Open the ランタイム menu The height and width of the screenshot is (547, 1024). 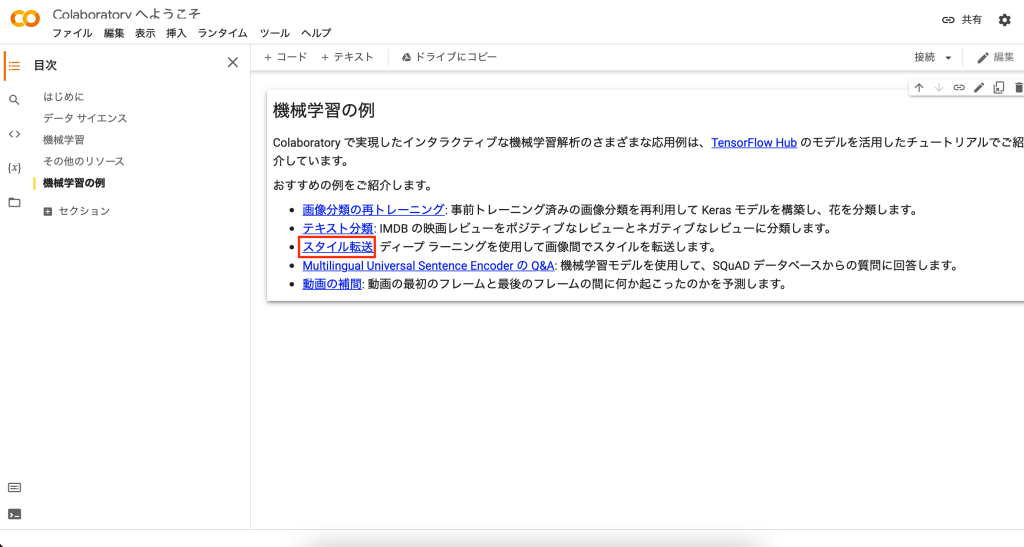pos(222,33)
